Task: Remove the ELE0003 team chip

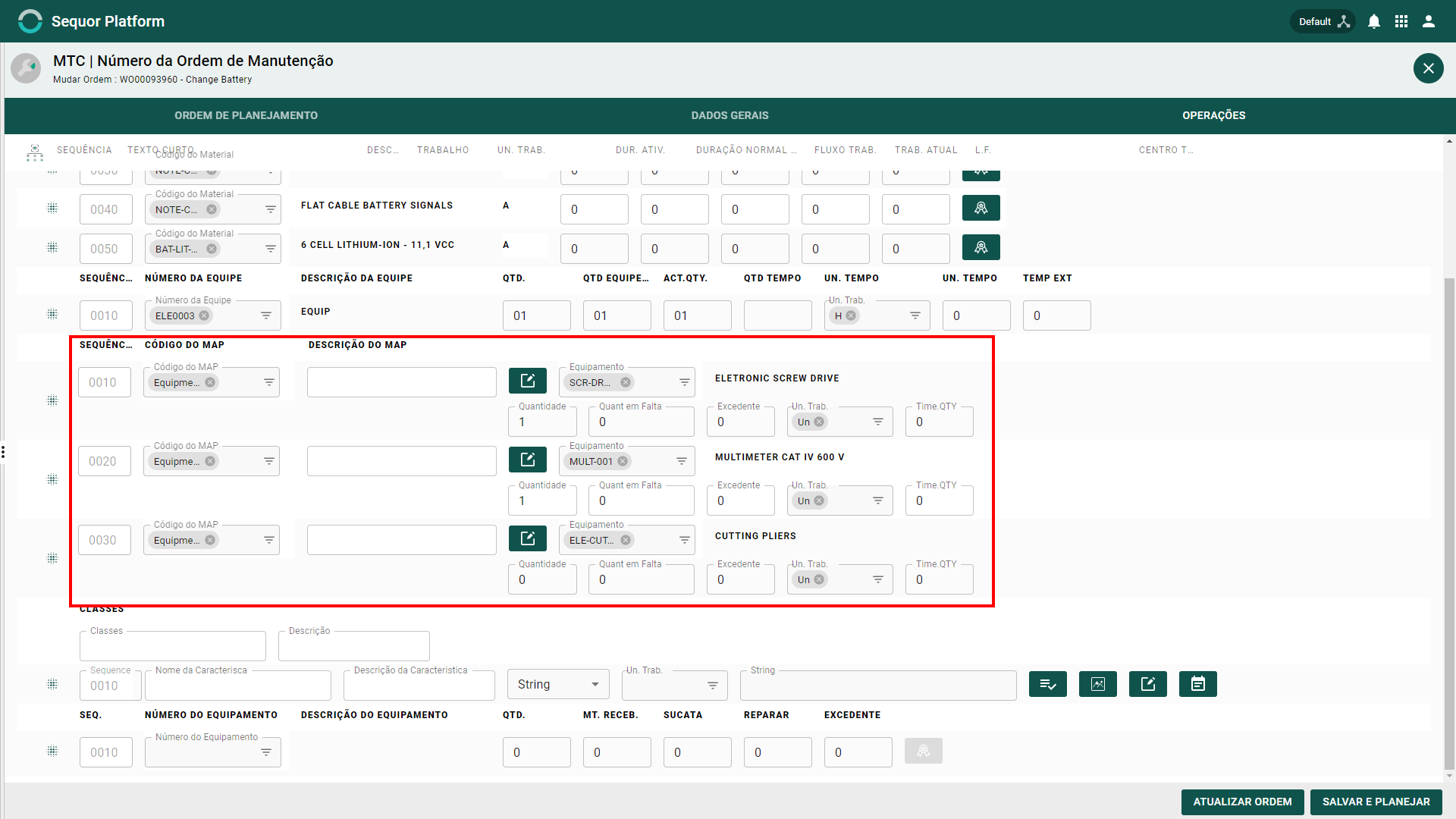Action: click(x=204, y=315)
